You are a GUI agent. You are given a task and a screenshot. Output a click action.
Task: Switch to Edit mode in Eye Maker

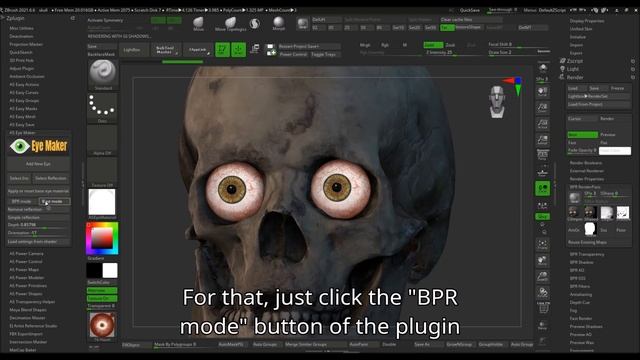(x=54, y=201)
